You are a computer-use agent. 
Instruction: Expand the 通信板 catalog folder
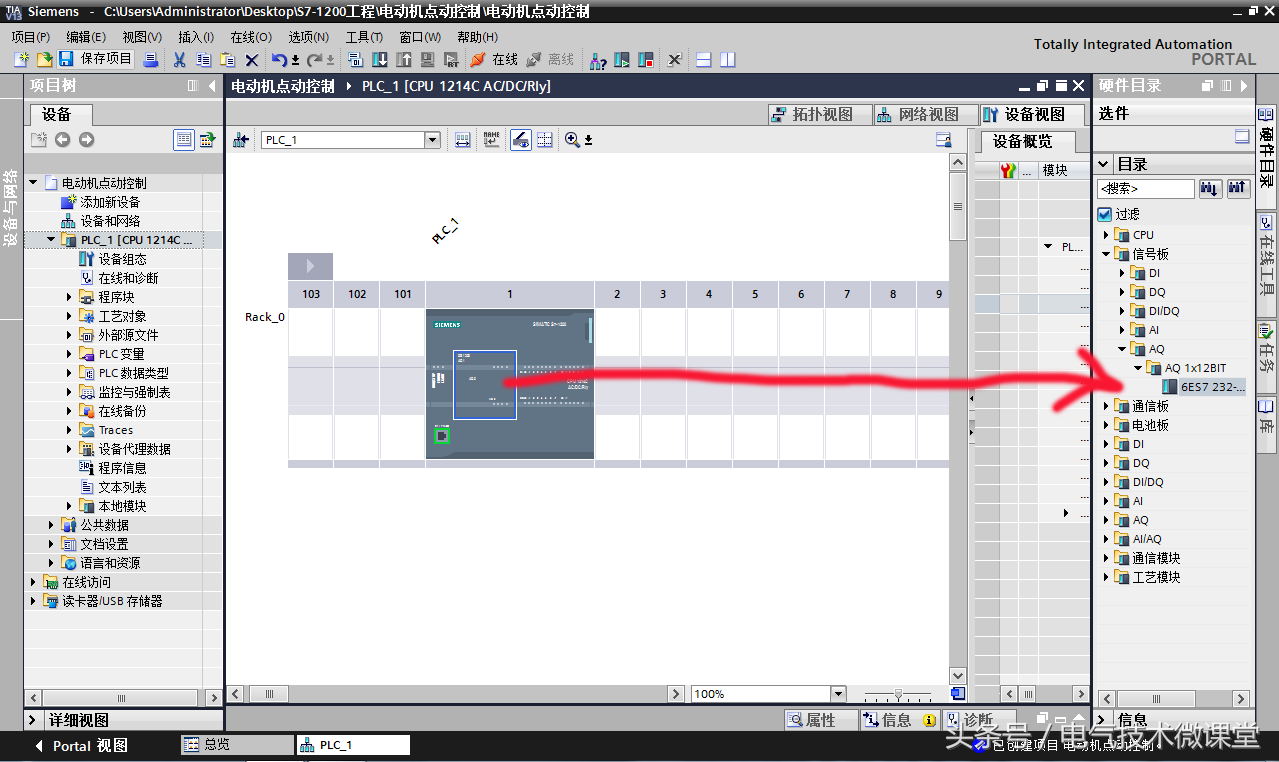(1106, 406)
